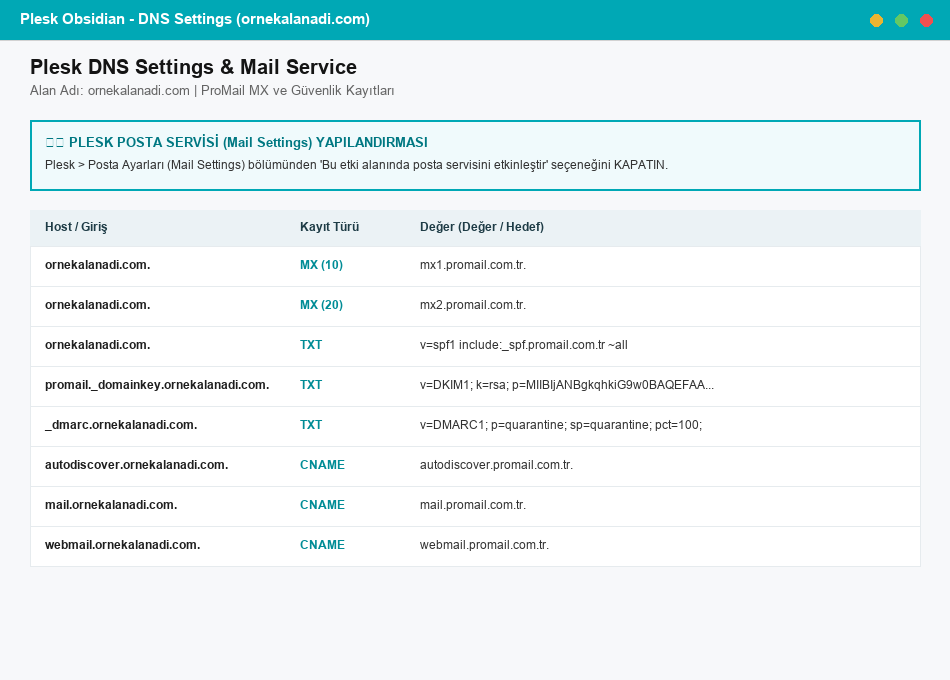Viewport: 950px width, 680px height.
Task: Select the value 'webmail.promail.com.tr.'
Action: 484,545
